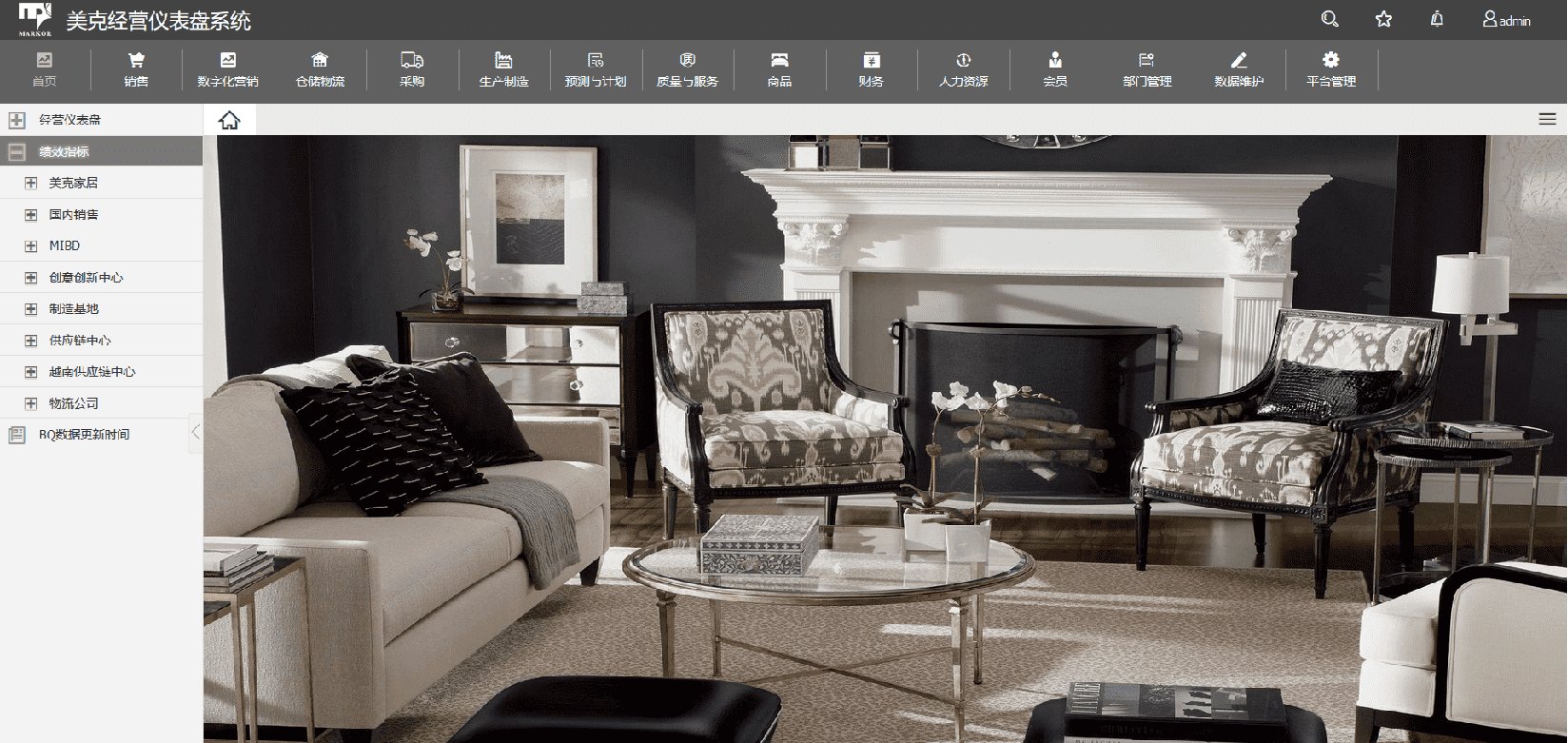Open the 财务 finance icon
Viewport: 1568px width, 743px height.
(x=871, y=60)
